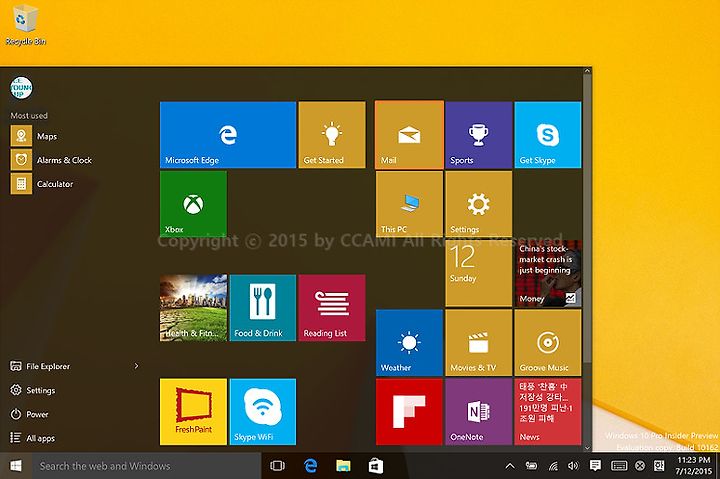
Task: Launch the Xbox tile
Action: [193, 204]
